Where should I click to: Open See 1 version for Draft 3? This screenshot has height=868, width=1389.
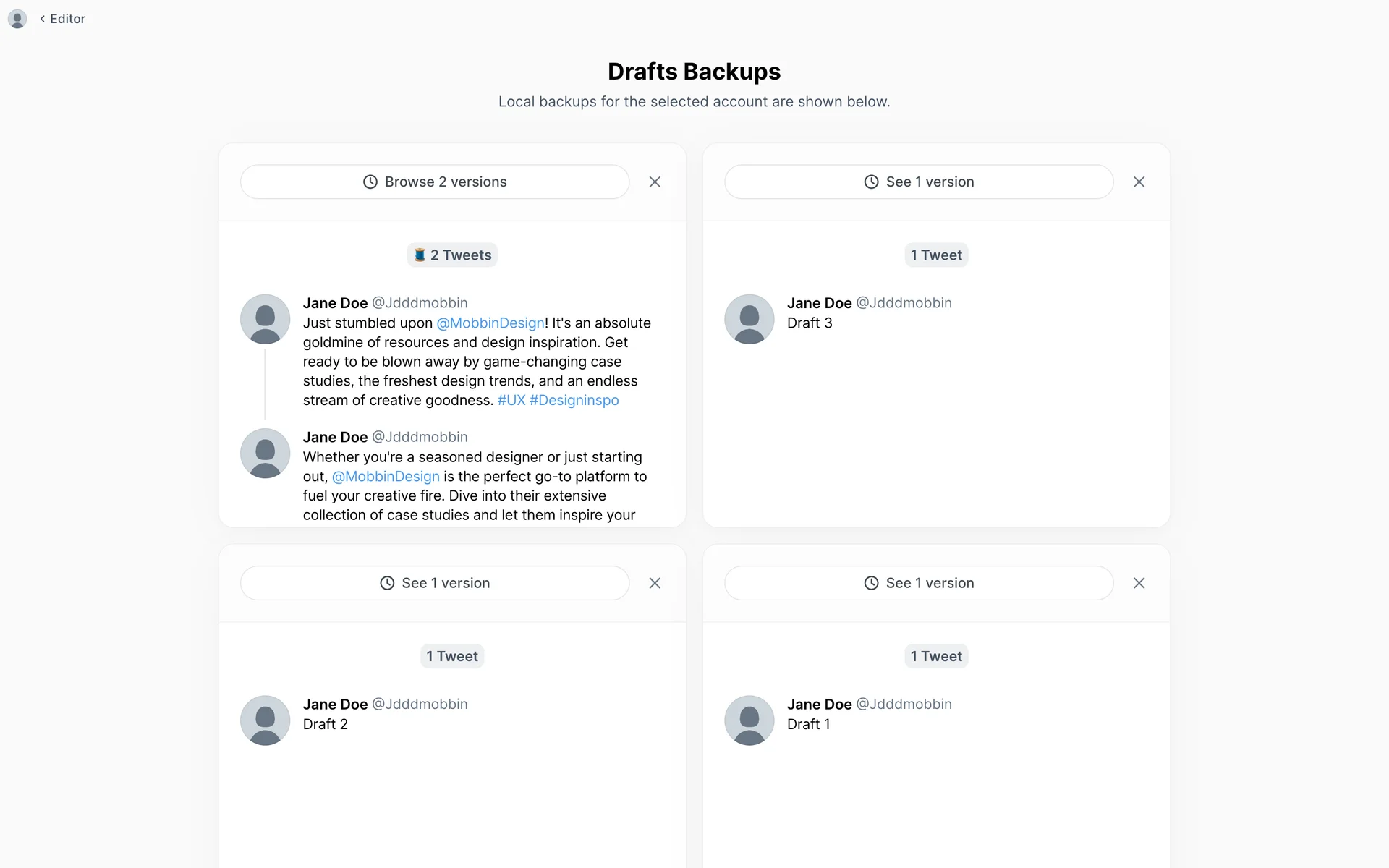(x=918, y=182)
